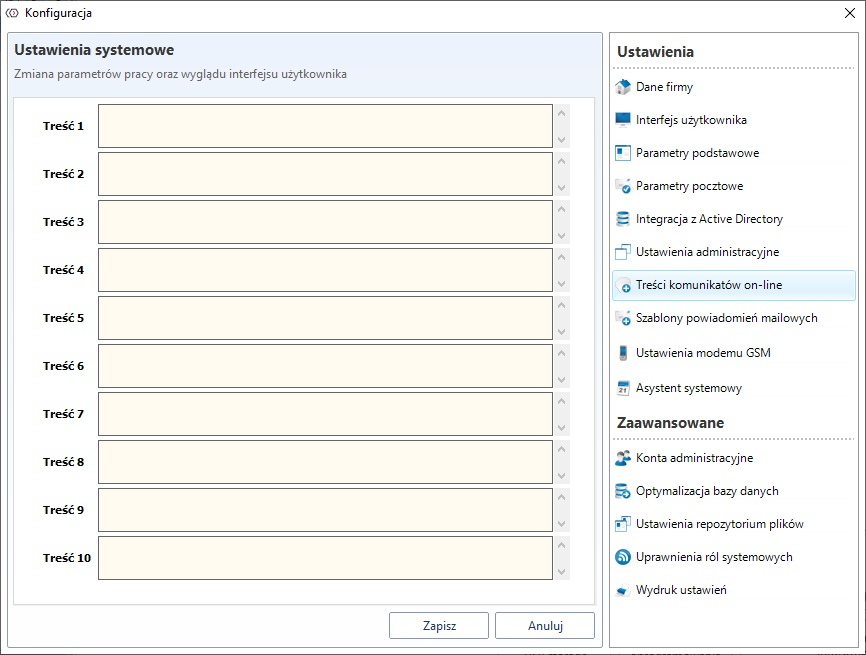Select Szablony powiadomień mailowych

click(x=726, y=318)
